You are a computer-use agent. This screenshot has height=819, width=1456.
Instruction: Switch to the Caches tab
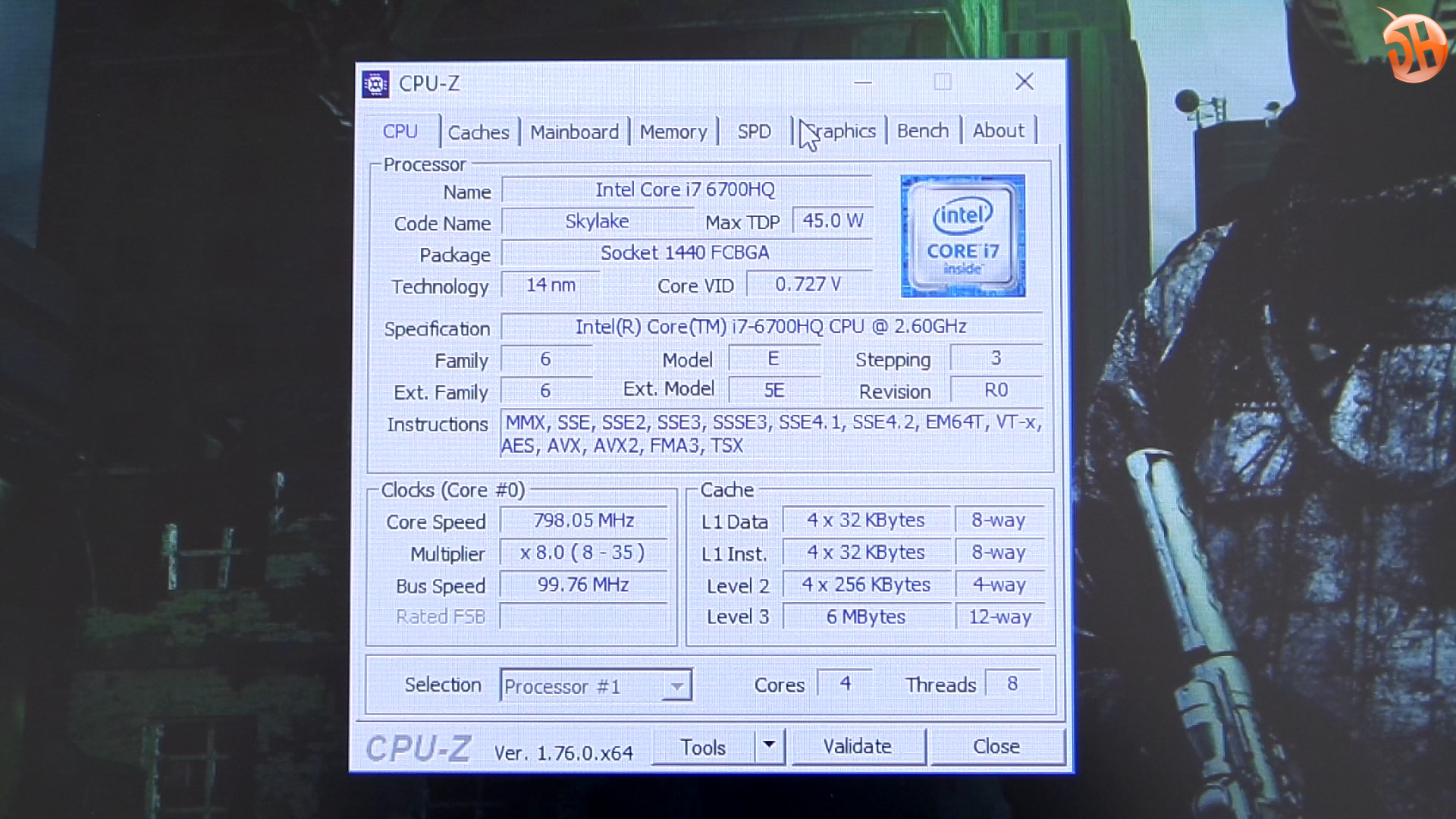point(479,132)
